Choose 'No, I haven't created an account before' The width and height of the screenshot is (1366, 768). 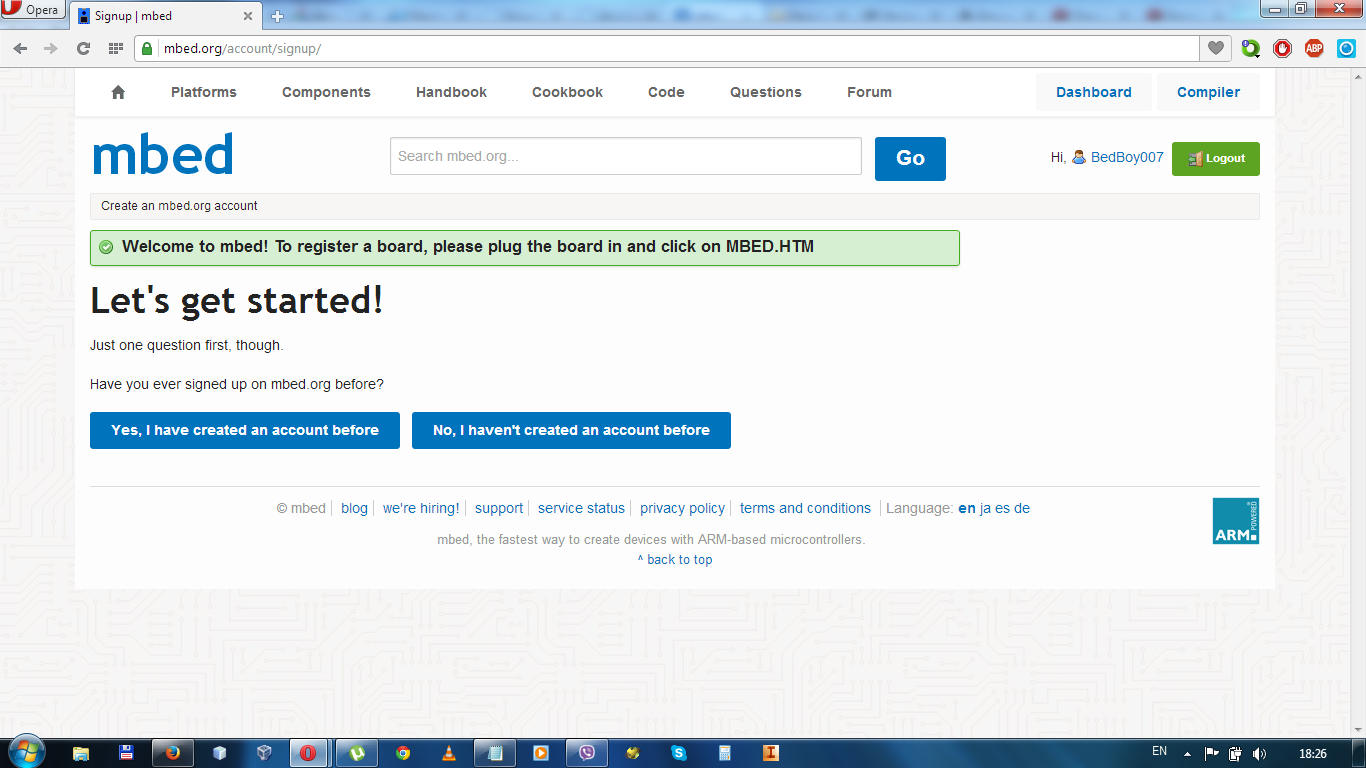tap(571, 430)
